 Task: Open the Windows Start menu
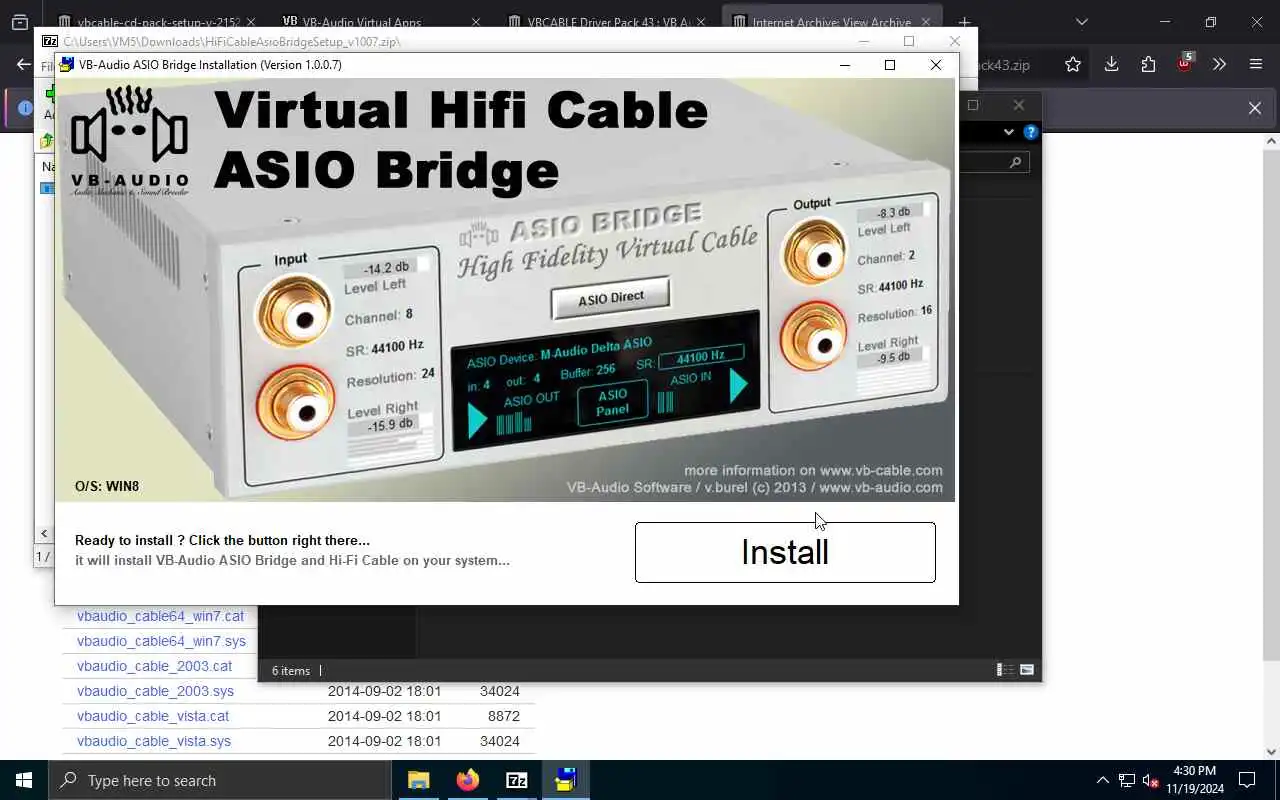[x=24, y=780]
